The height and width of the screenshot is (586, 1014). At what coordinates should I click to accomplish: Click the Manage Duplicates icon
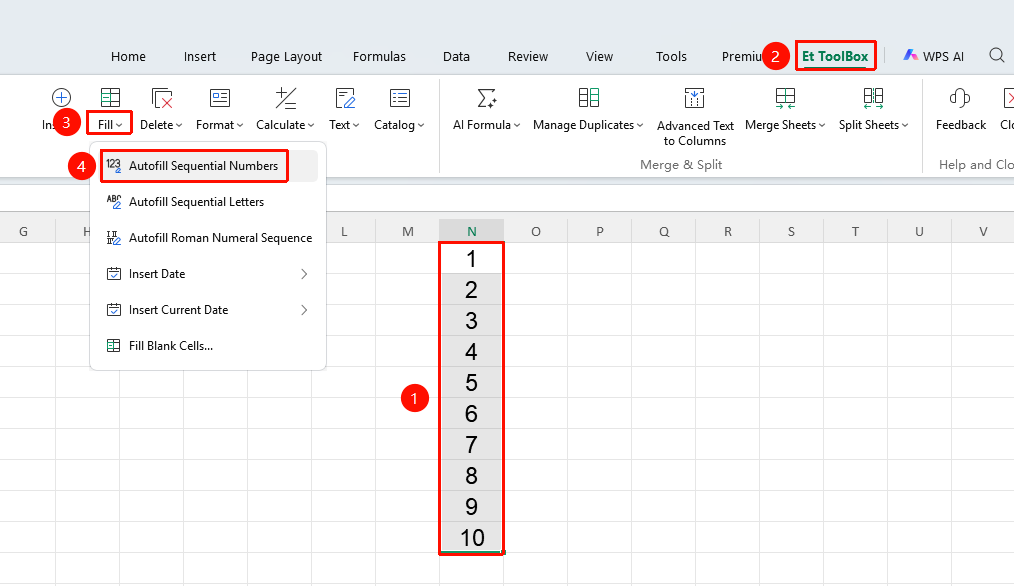(x=588, y=98)
